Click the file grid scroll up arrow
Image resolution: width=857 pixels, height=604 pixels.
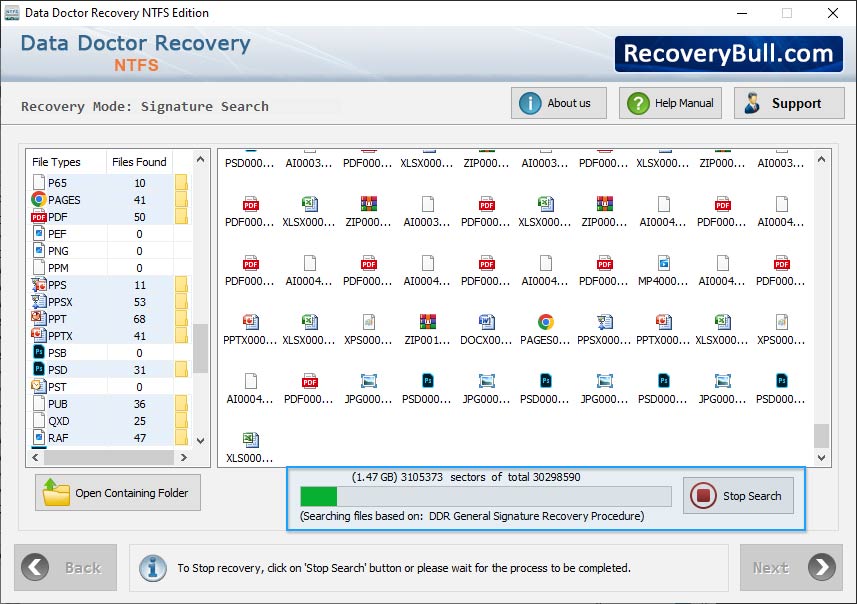821,160
